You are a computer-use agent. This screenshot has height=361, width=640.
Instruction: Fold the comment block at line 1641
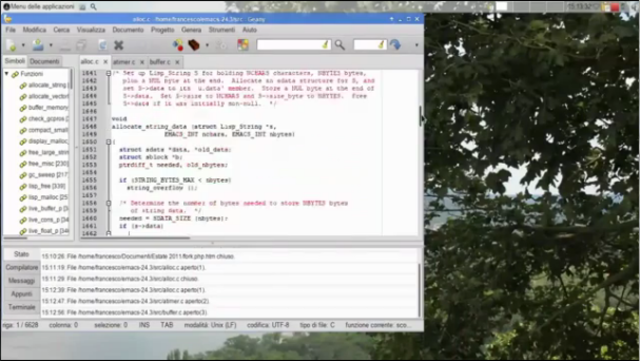[x=108, y=73]
